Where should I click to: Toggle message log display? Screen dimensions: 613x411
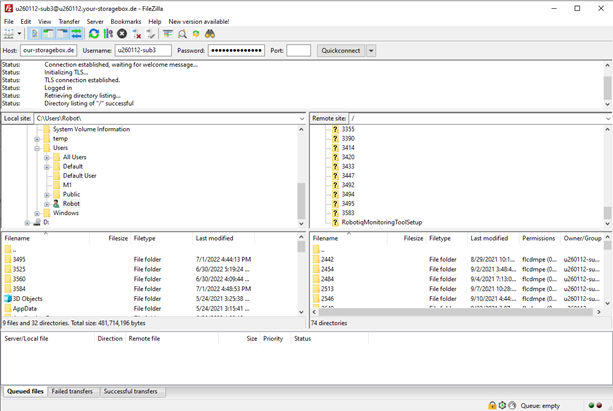click(x=35, y=34)
